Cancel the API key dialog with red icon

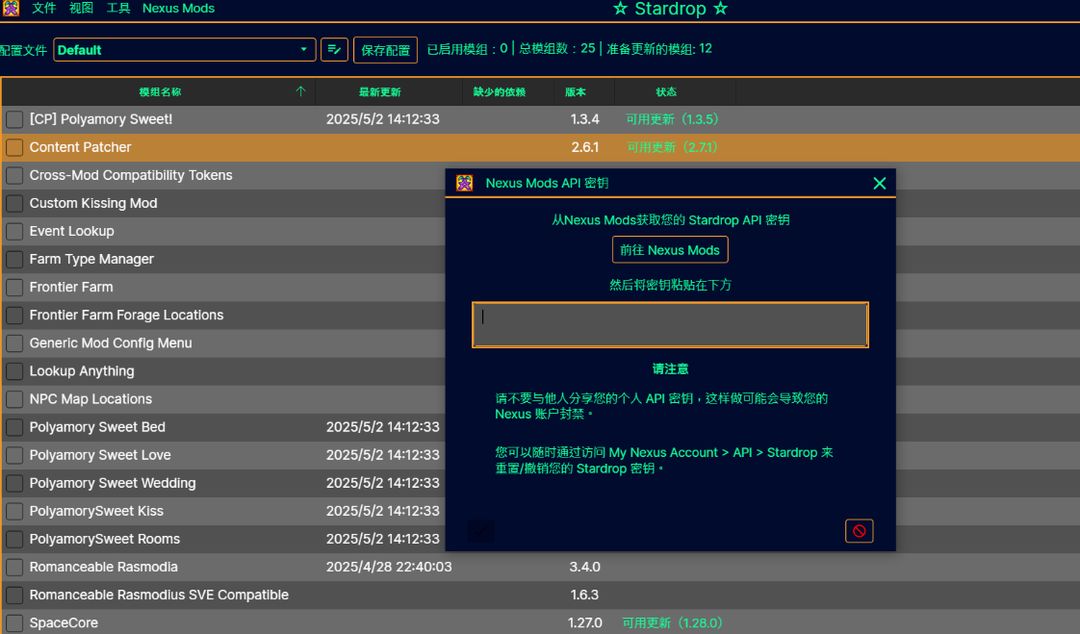(859, 531)
